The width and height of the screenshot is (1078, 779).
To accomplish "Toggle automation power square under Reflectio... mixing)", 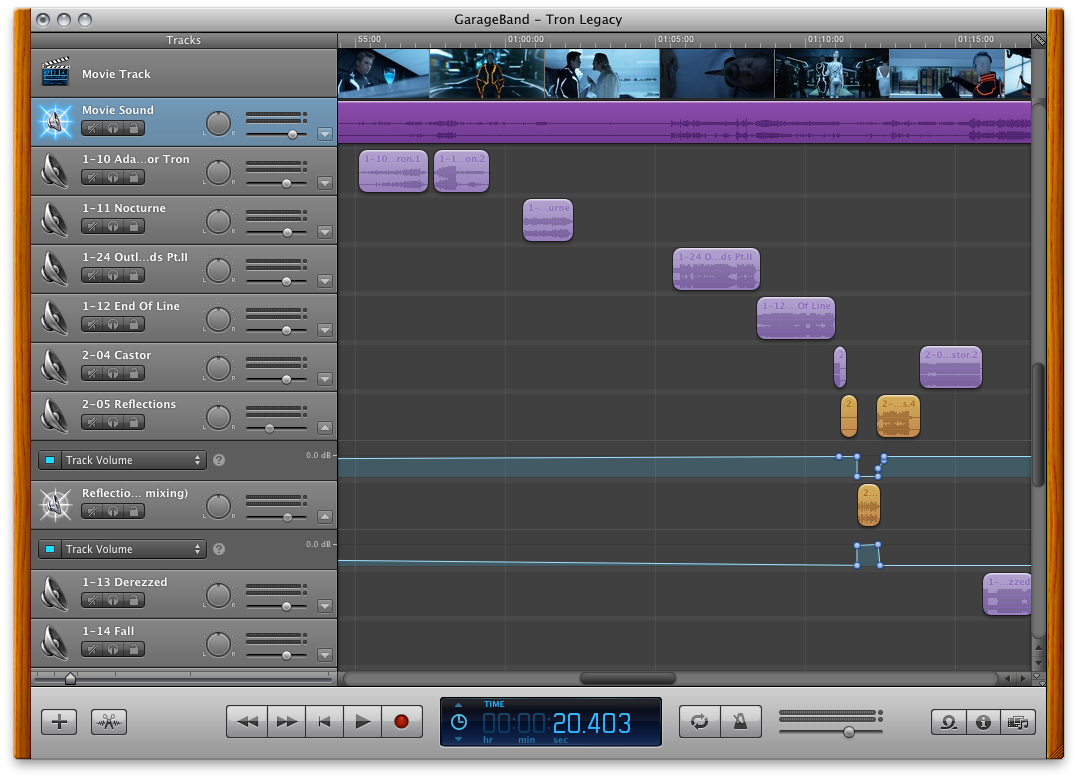I will click(x=50, y=549).
